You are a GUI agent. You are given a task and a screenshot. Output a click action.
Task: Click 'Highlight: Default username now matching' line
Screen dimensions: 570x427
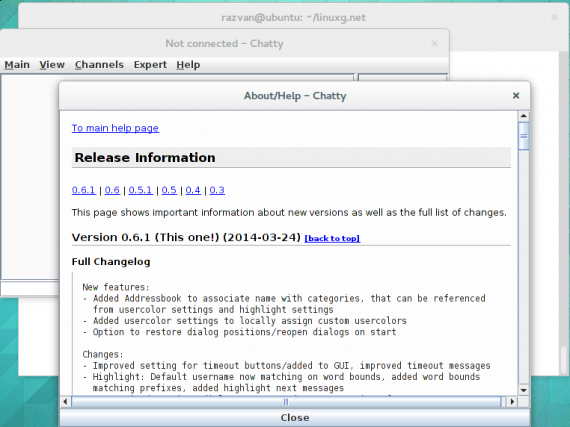click(x=281, y=377)
